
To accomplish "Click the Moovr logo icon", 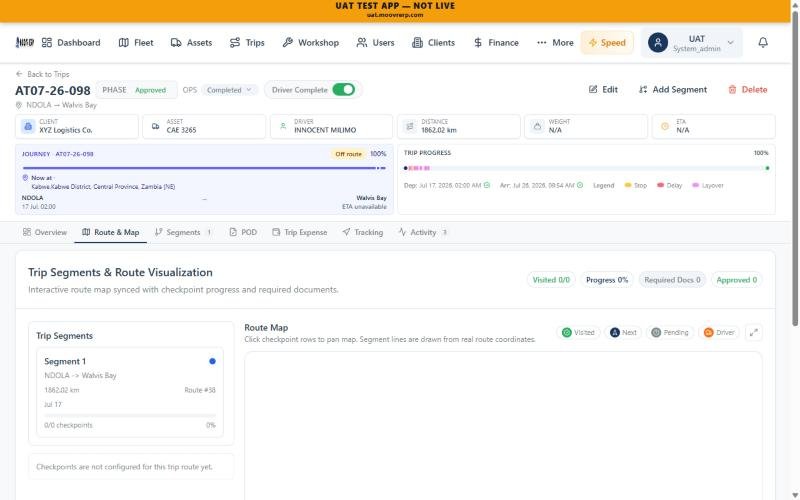I will (24, 42).
